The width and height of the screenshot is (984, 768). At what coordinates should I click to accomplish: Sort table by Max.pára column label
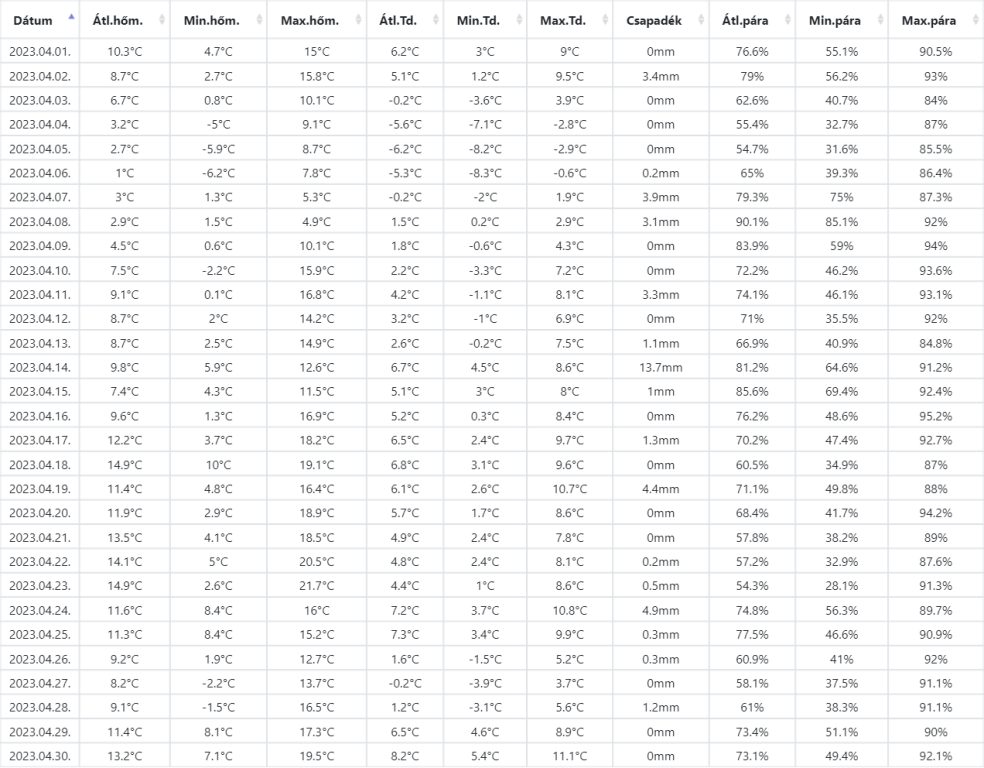click(x=928, y=20)
